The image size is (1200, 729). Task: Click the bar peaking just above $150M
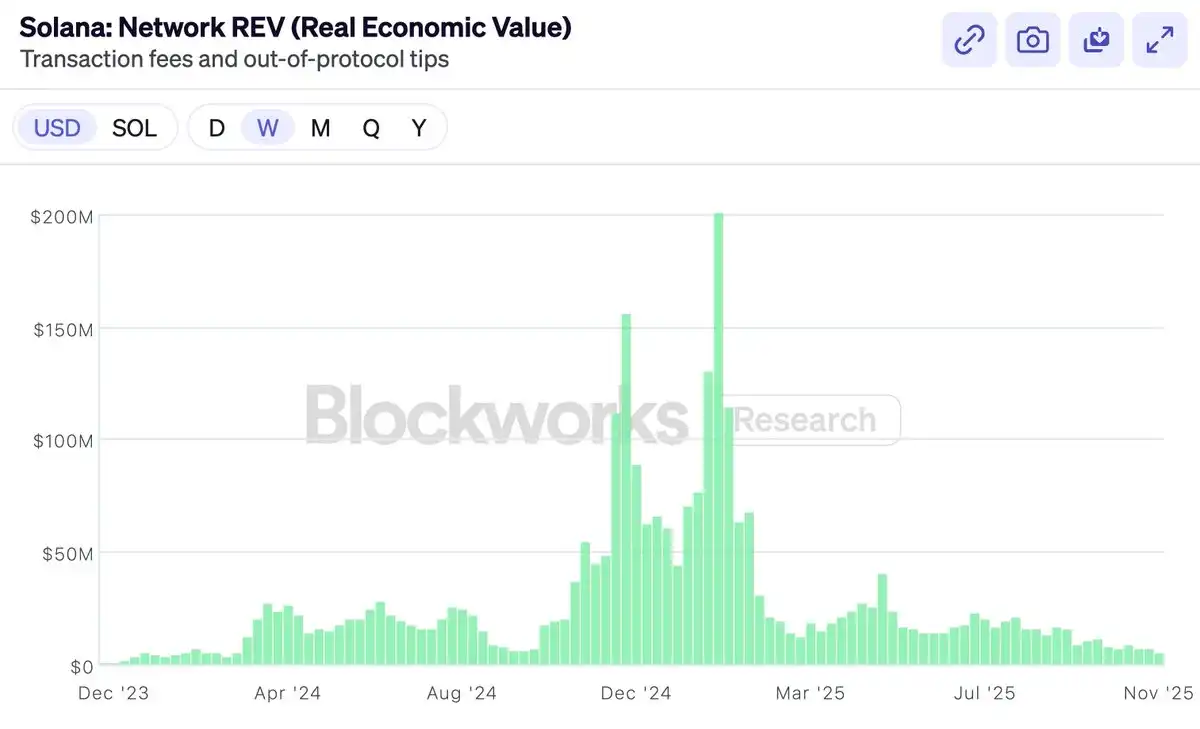(x=626, y=490)
